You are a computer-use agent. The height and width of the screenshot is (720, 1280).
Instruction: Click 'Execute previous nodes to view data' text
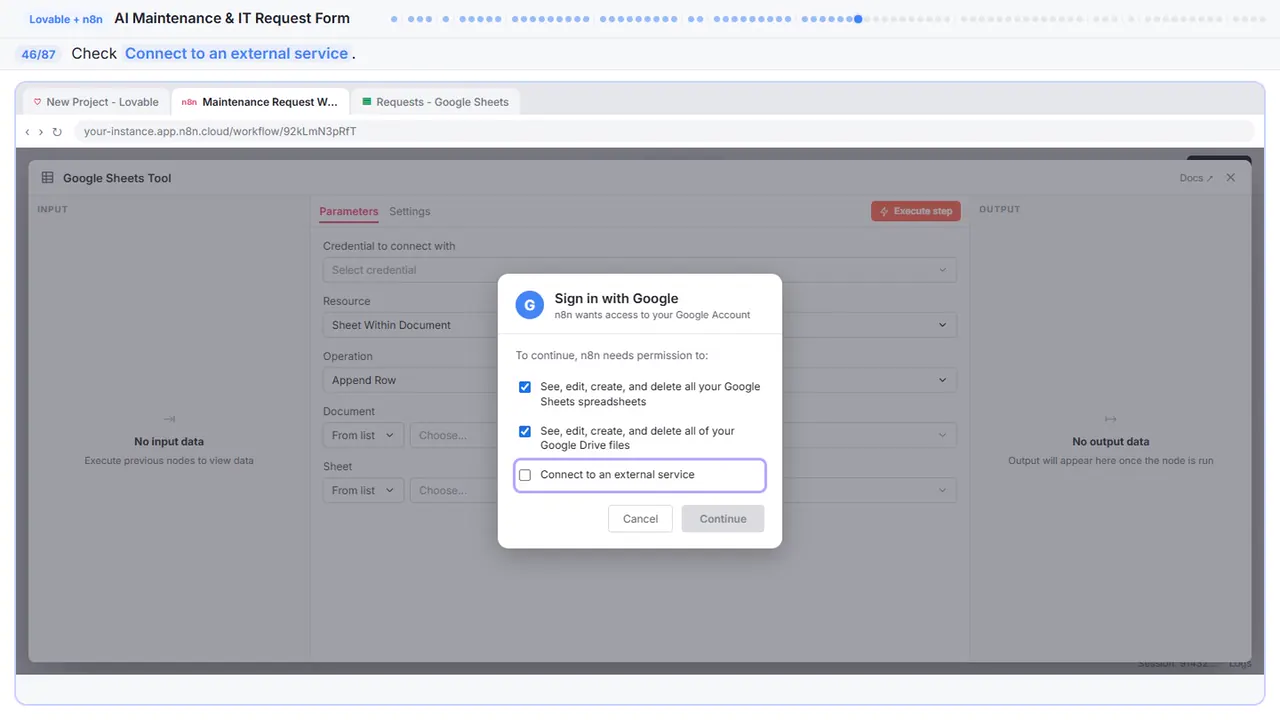(x=169, y=461)
